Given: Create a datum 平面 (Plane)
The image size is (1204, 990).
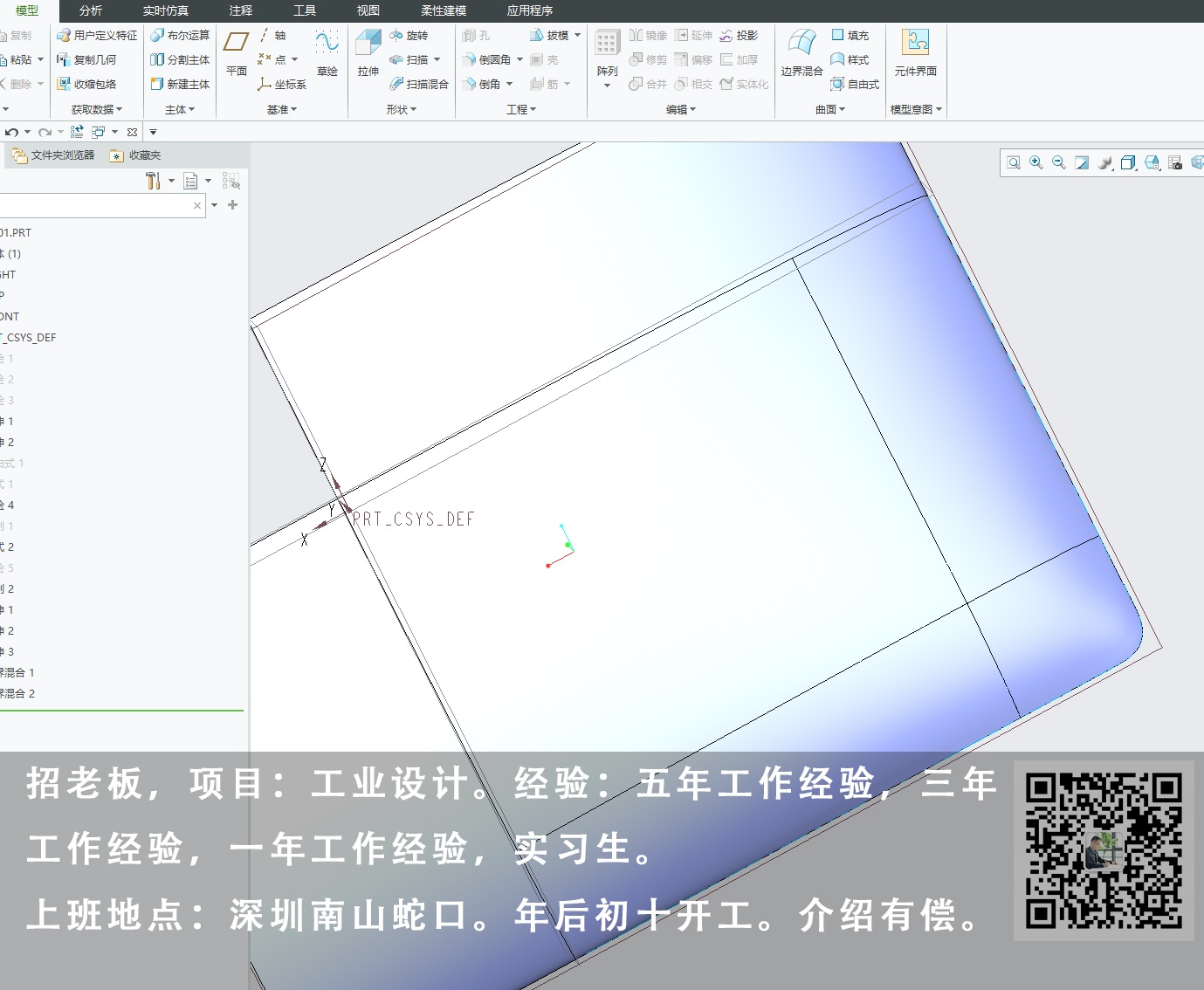Looking at the screenshot, I should [x=237, y=52].
